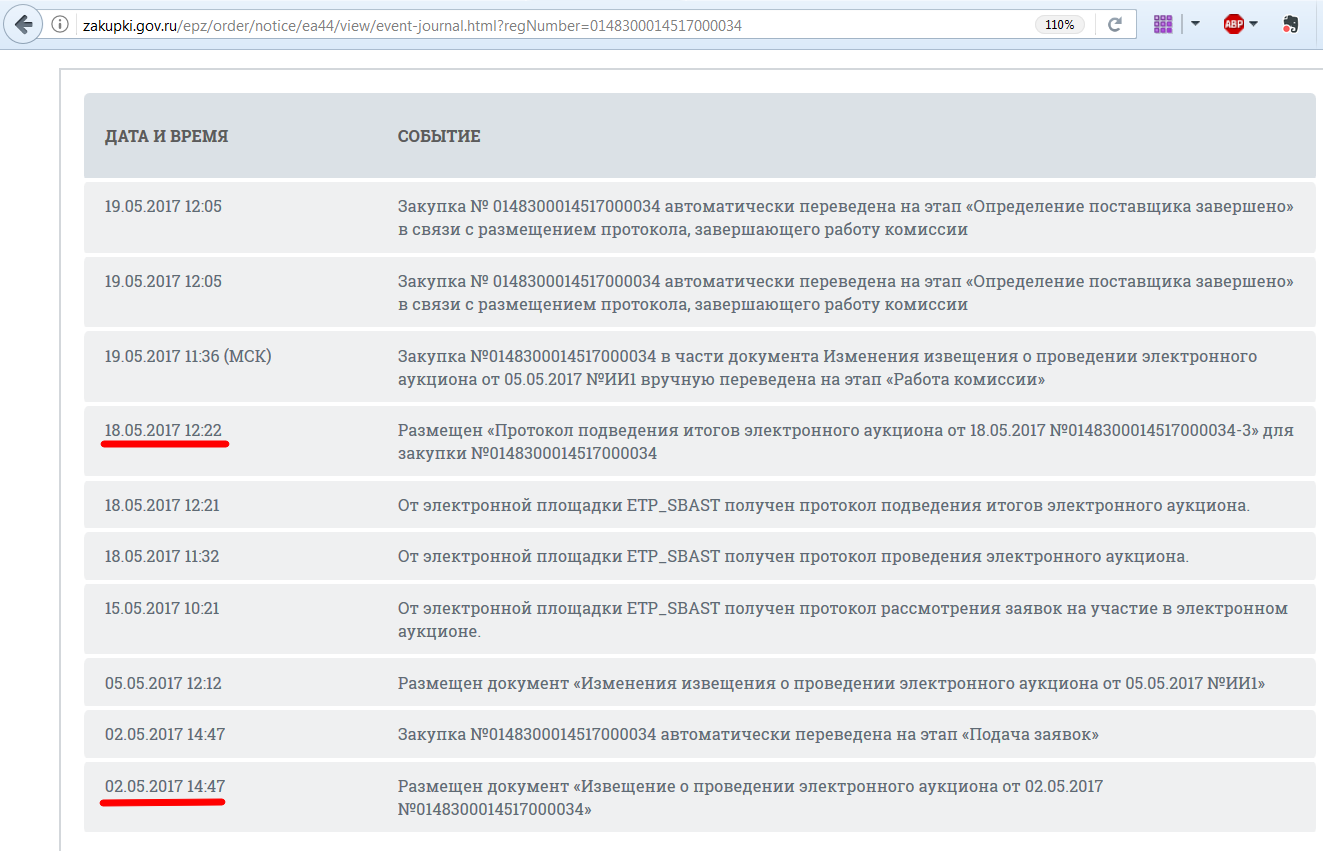Click event 'протокол рассмотрения заявок на участие'
Viewport: 1323px width, 851px height.
pos(843,620)
